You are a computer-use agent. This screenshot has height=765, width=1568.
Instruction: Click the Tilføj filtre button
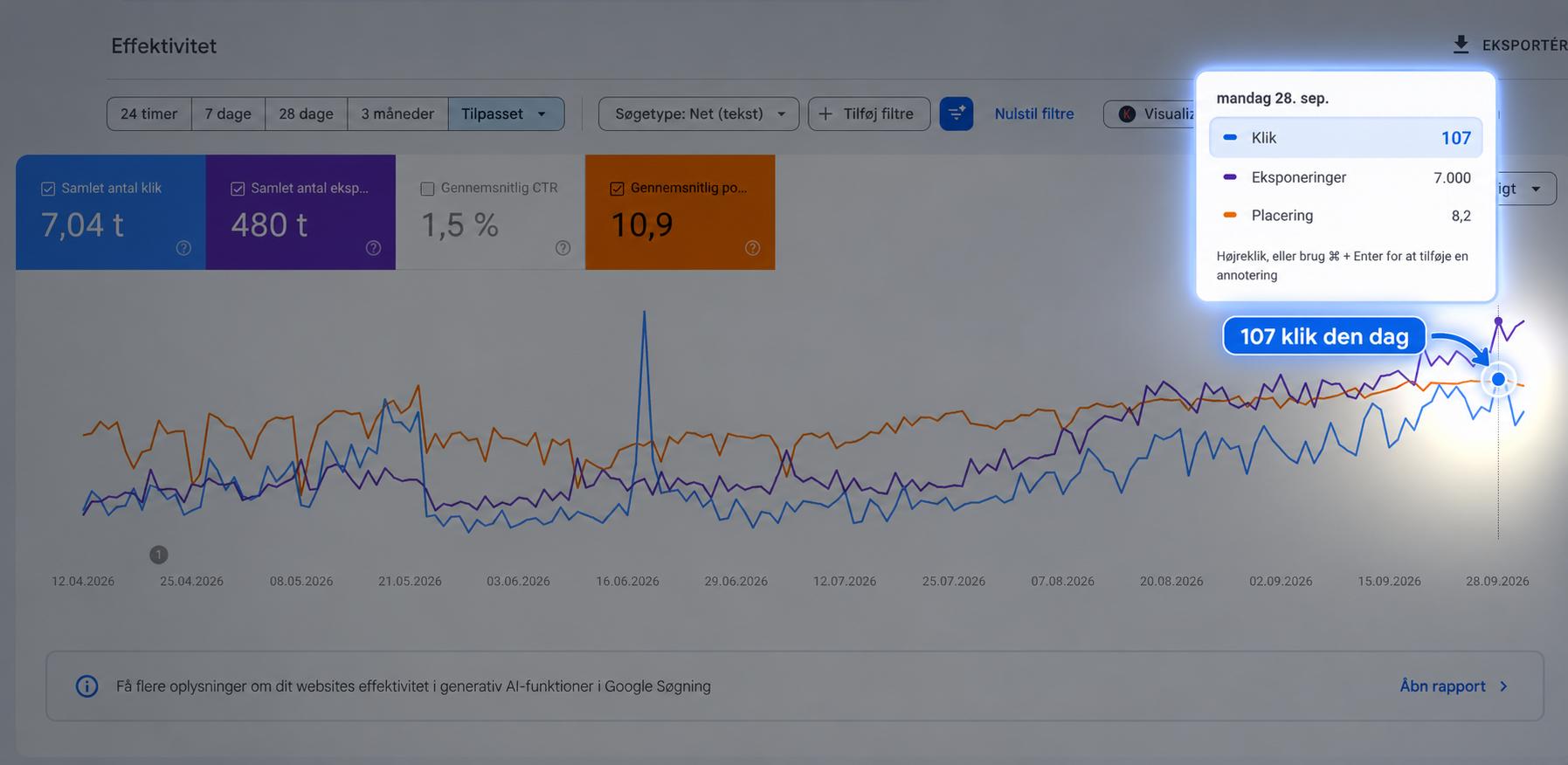point(869,114)
